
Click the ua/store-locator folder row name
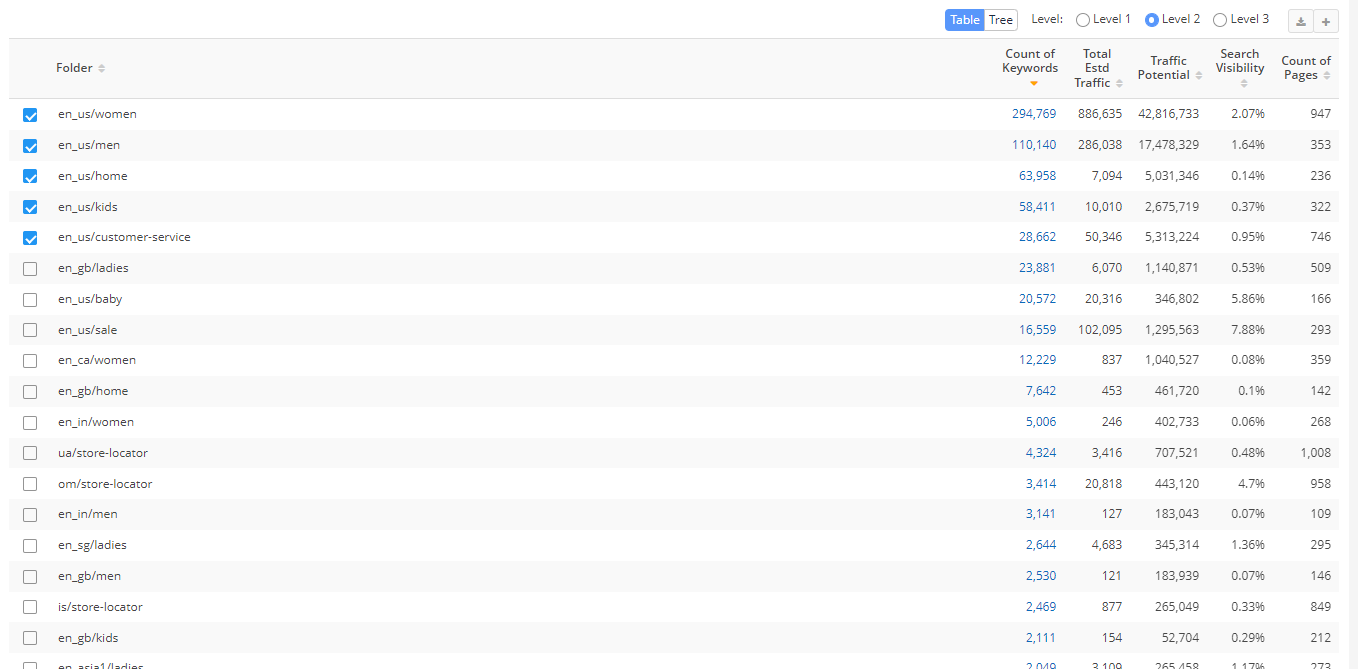[x=103, y=453]
